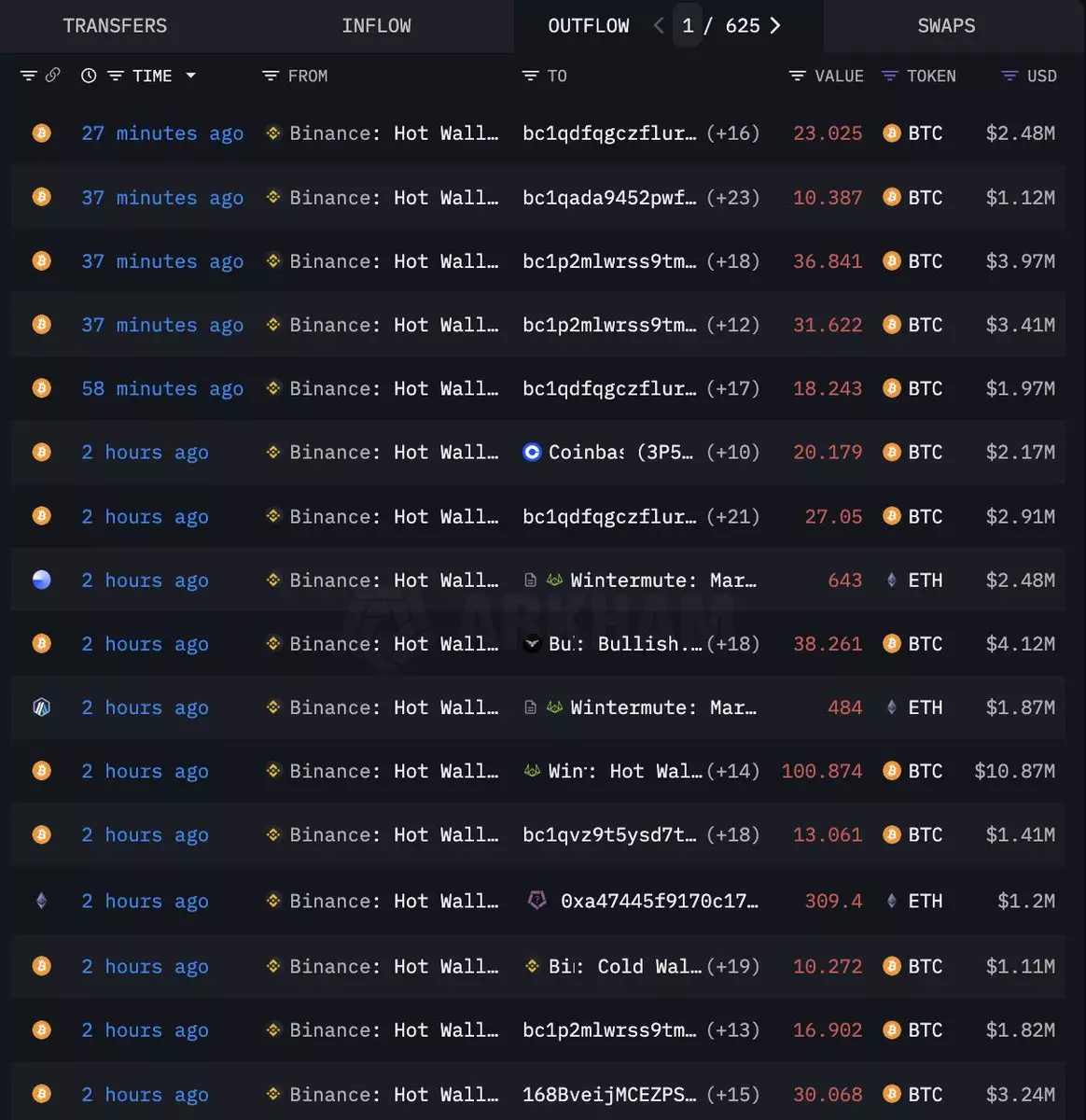Click the contract document icon on 484 ETH row
The image size is (1086, 1120).
coord(531,708)
